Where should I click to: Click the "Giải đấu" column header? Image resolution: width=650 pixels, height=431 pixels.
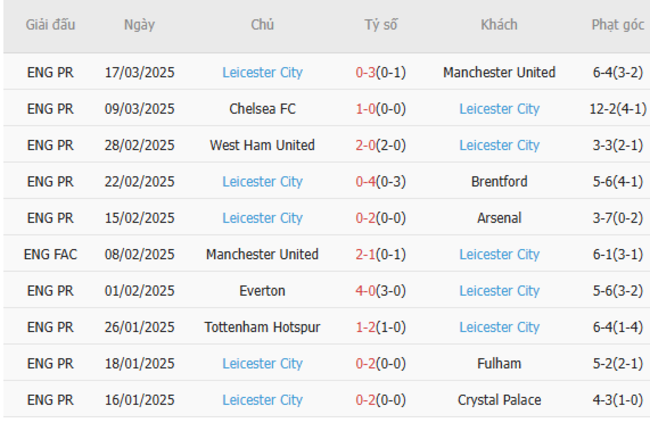(50, 25)
